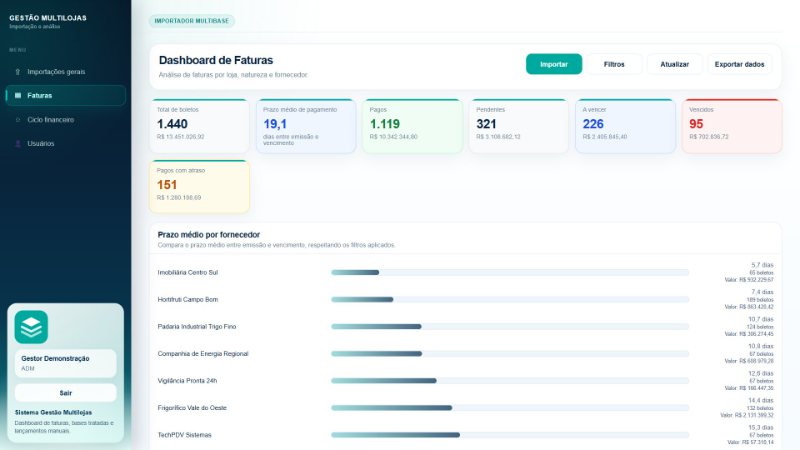Viewport: 800px width, 450px height.
Task: Click Atualizar to refresh data
Action: [x=674, y=64]
